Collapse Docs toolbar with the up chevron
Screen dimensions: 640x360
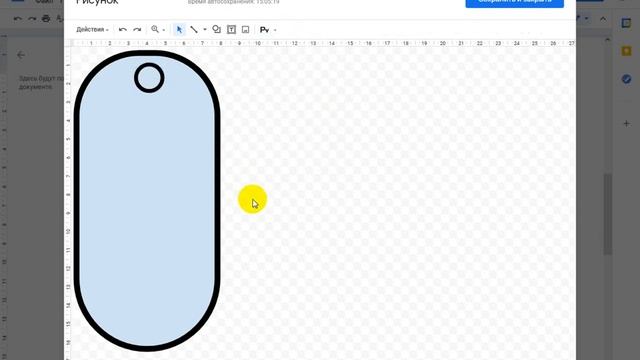(603, 19)
